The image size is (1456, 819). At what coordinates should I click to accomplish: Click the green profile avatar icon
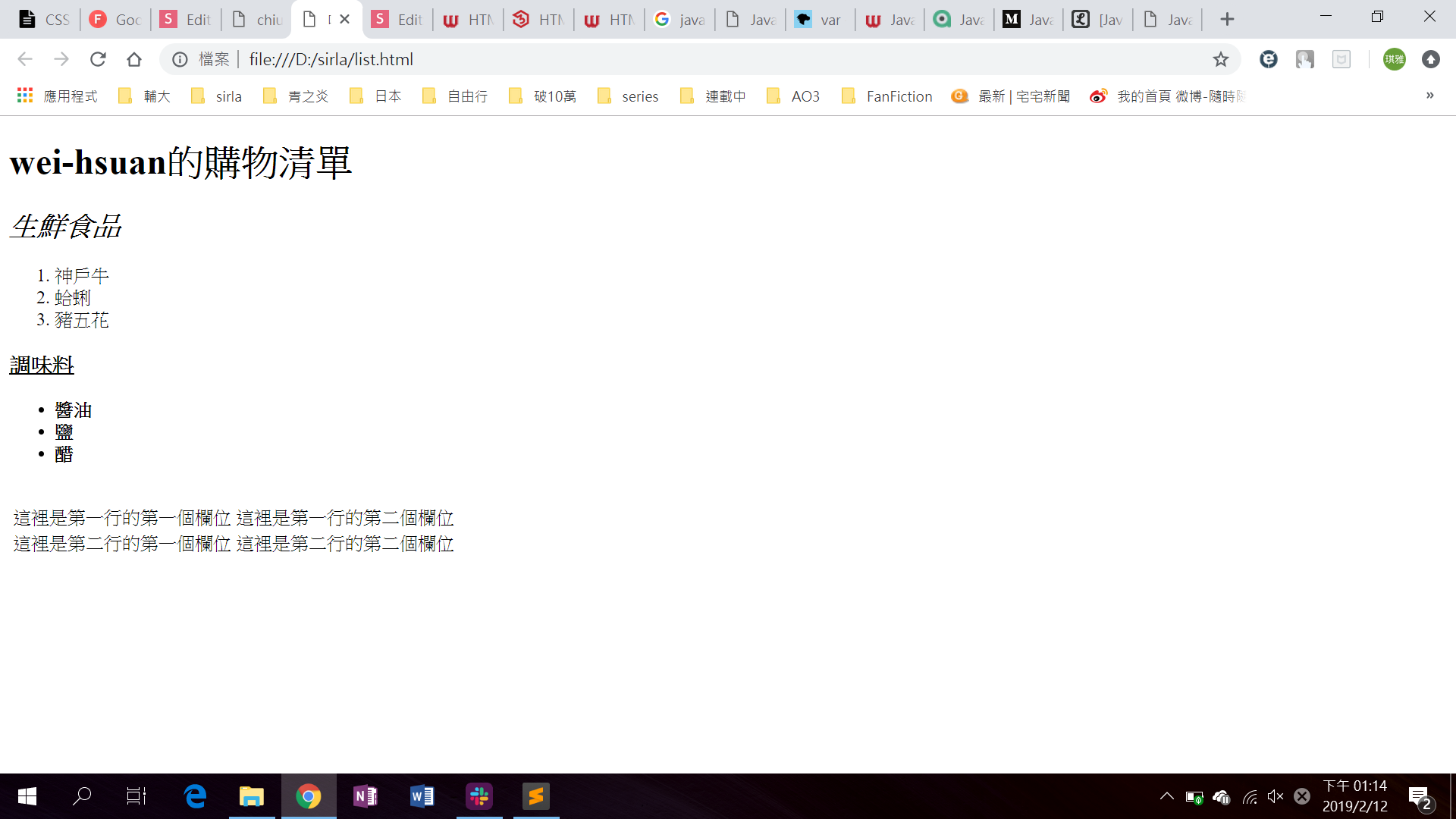point(1394,59)
